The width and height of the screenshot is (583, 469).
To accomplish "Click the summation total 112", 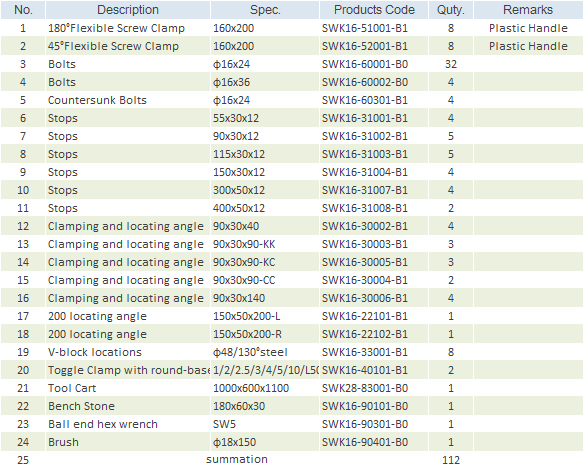I will coord(451,460).
